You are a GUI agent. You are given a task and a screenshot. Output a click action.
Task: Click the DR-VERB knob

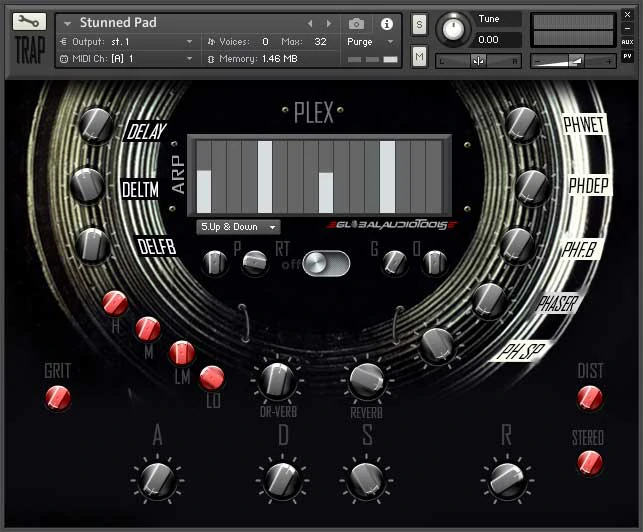tap(278, 381)
